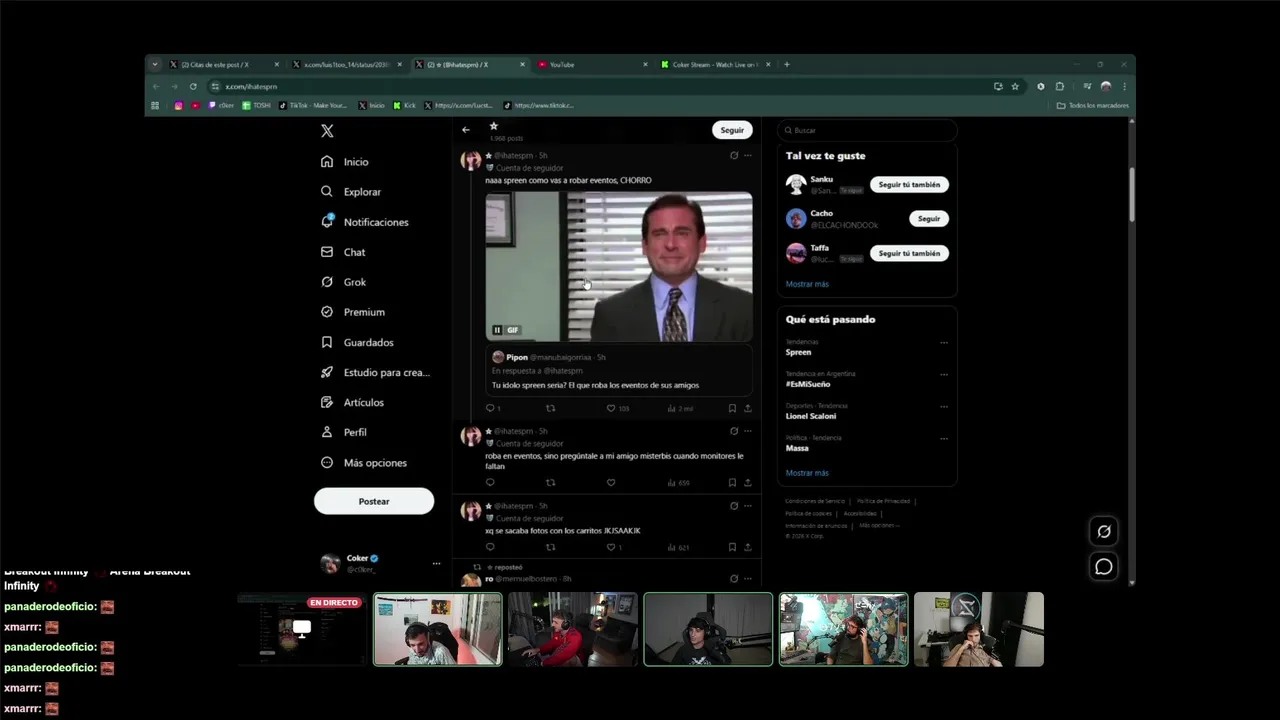Click Grok icon on CHORRO post
This screenshot has height=720, width=1280.
734,155
